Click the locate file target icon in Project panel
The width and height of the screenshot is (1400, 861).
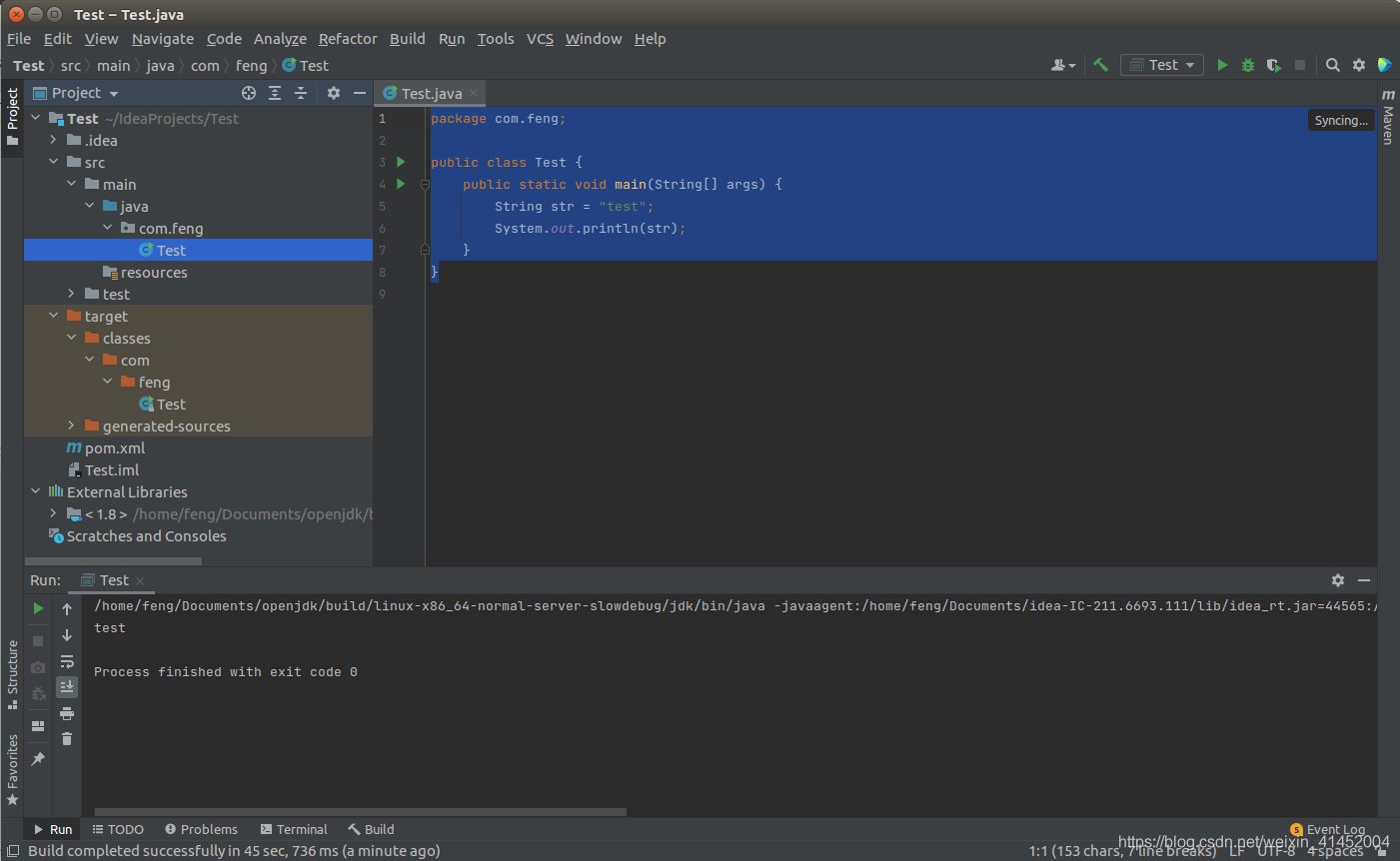point(249,93)
